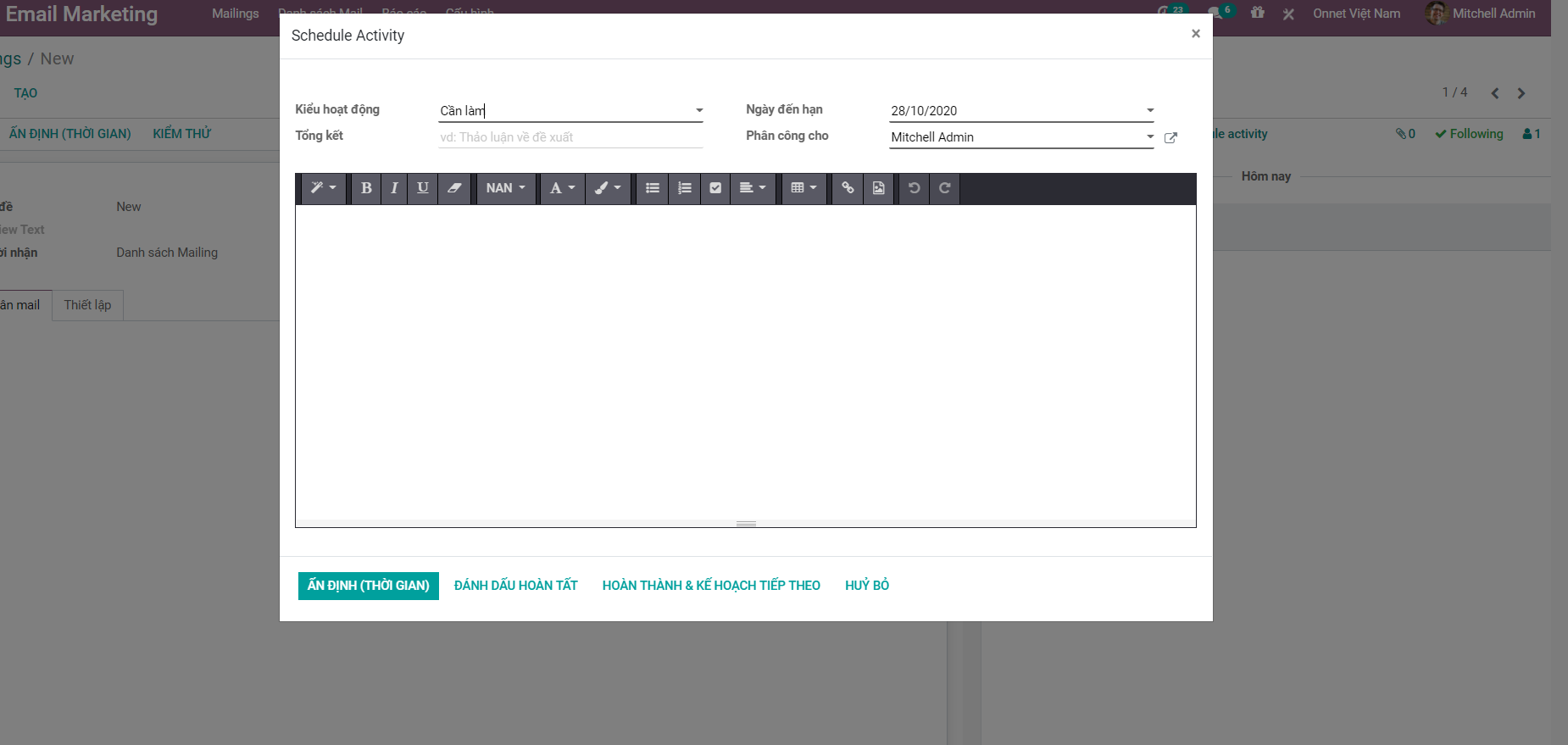Insert a link with chain icon
Screen dimensions: 1568x745
click(x=848, y=188)
